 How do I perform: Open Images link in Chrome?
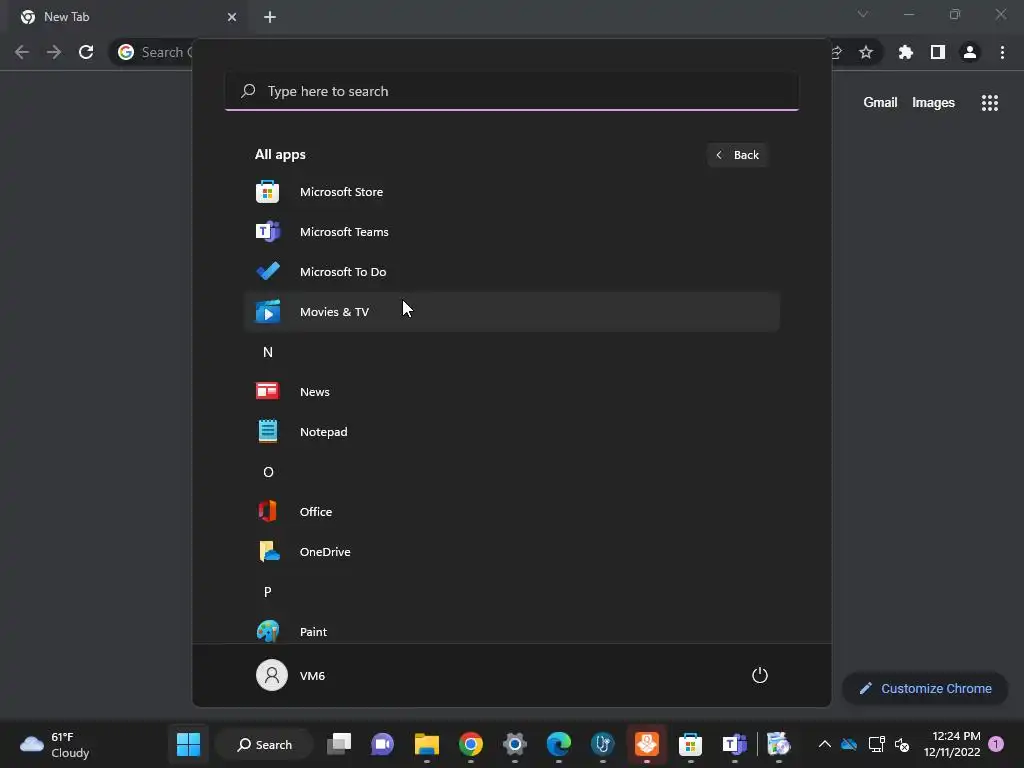click(x=933, y=103)
